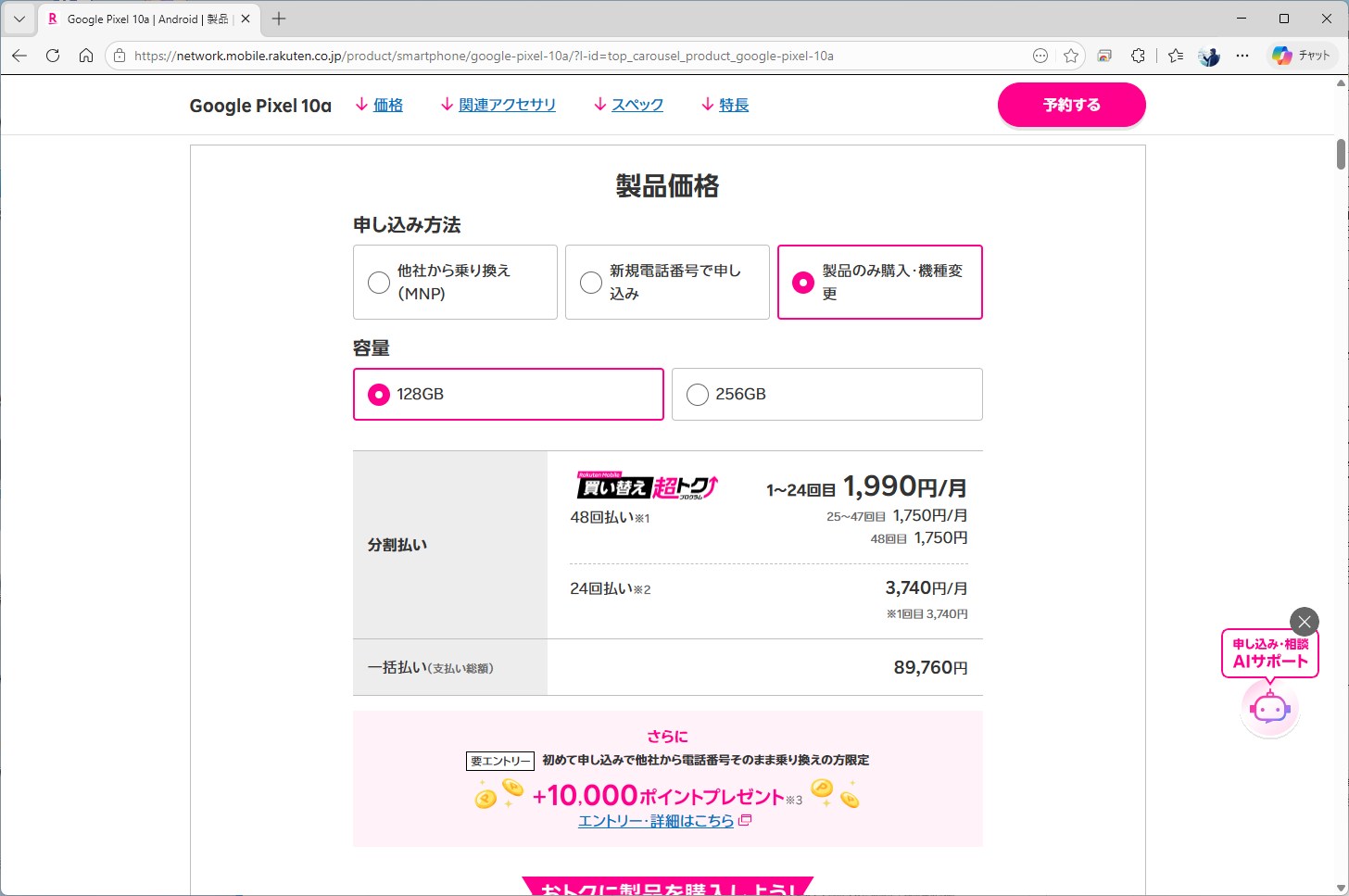The image size is (1349, 896).
Task: Select 製品のみ購入・機種変更 option
Action: [x=879, y=282]
